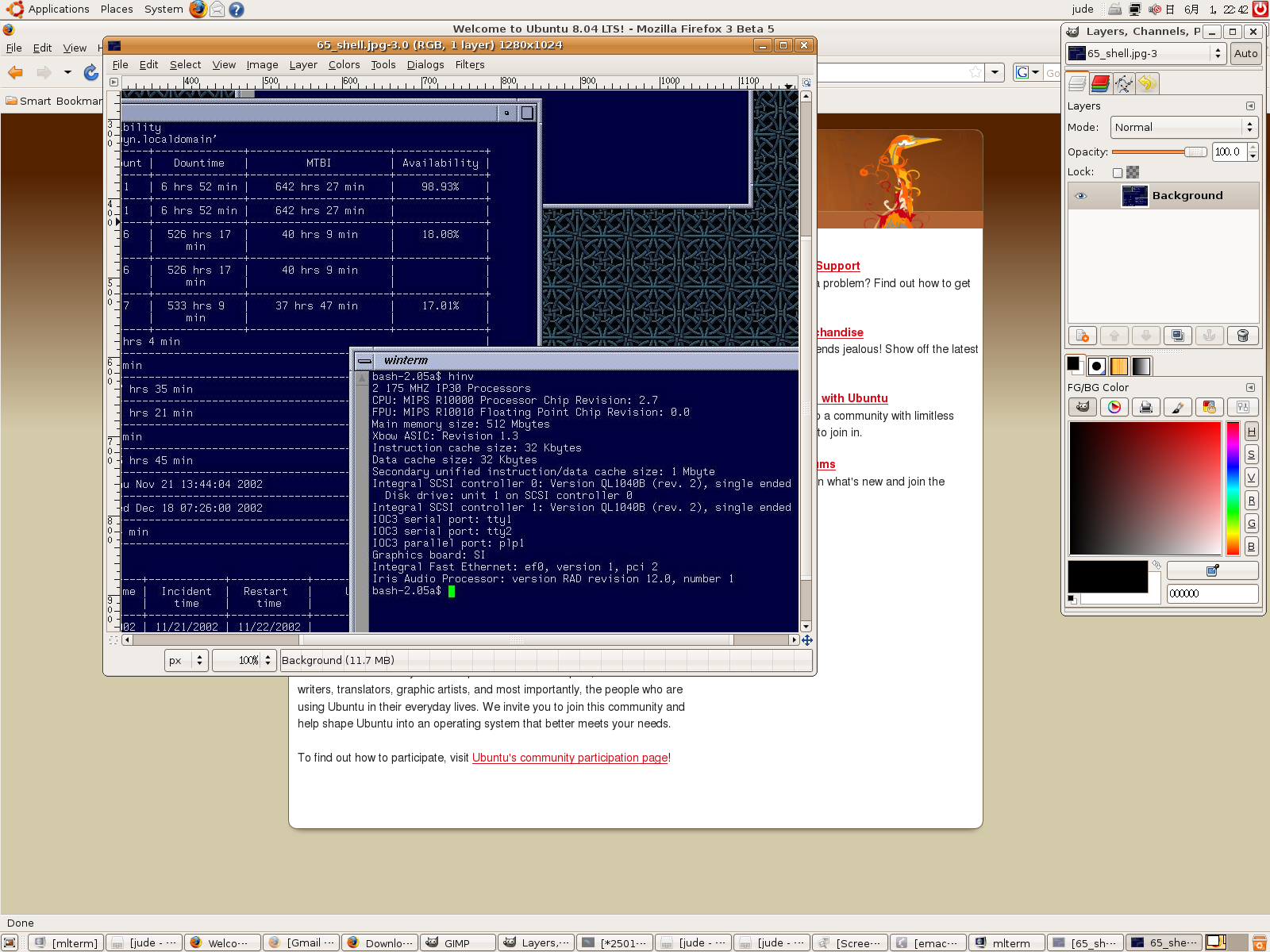
Task: Click the hue strip in color selector
Action: (1233, 488)
